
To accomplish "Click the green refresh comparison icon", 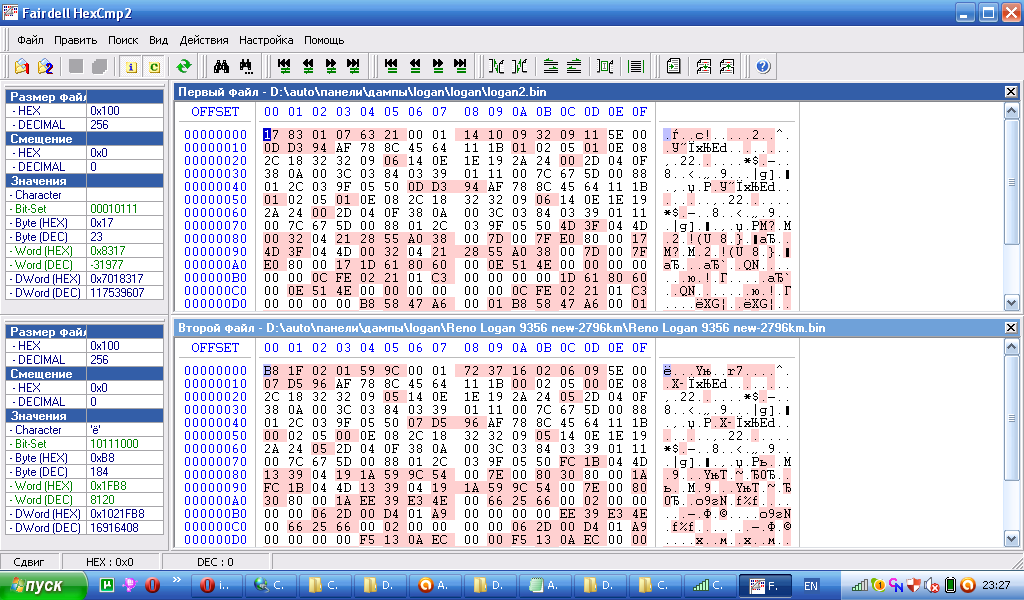I will point(184,67).
